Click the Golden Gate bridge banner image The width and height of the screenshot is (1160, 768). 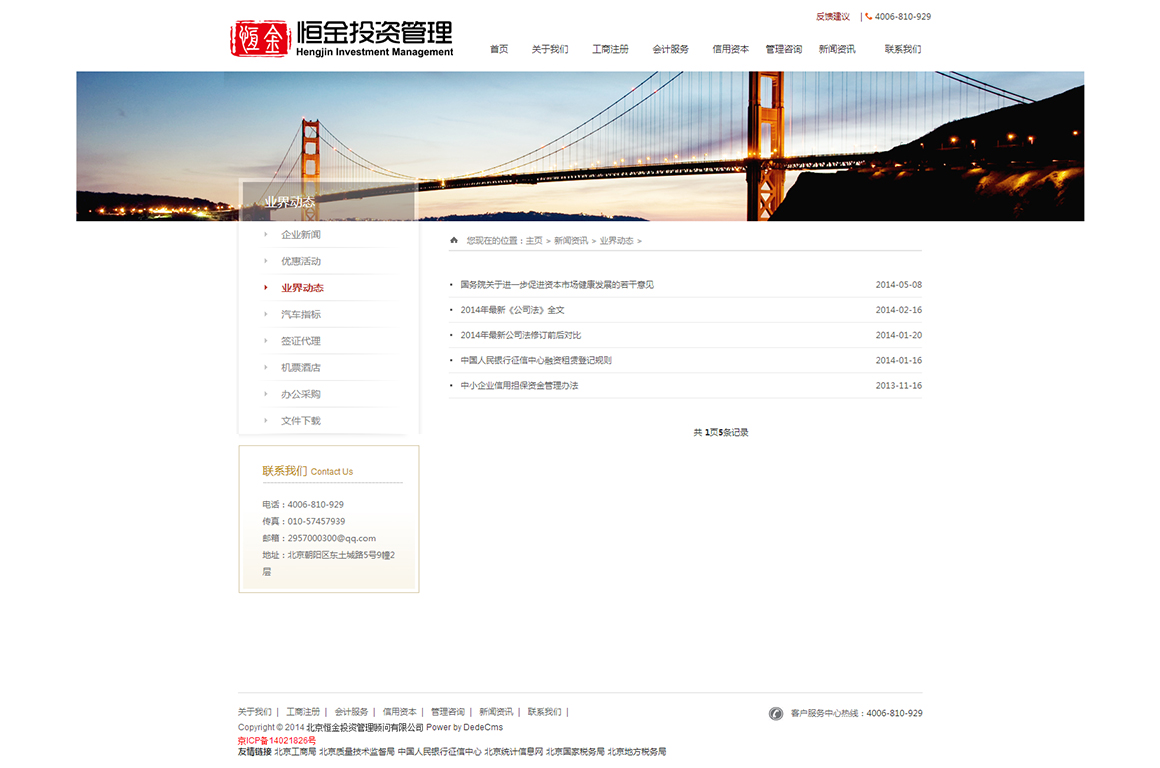click(x=580, y=146)
